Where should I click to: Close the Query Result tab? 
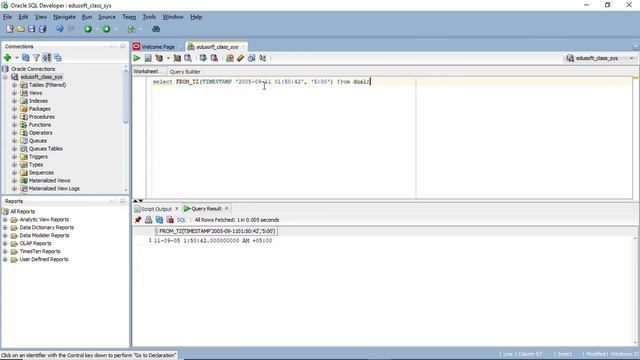click(x=227, y=209)
